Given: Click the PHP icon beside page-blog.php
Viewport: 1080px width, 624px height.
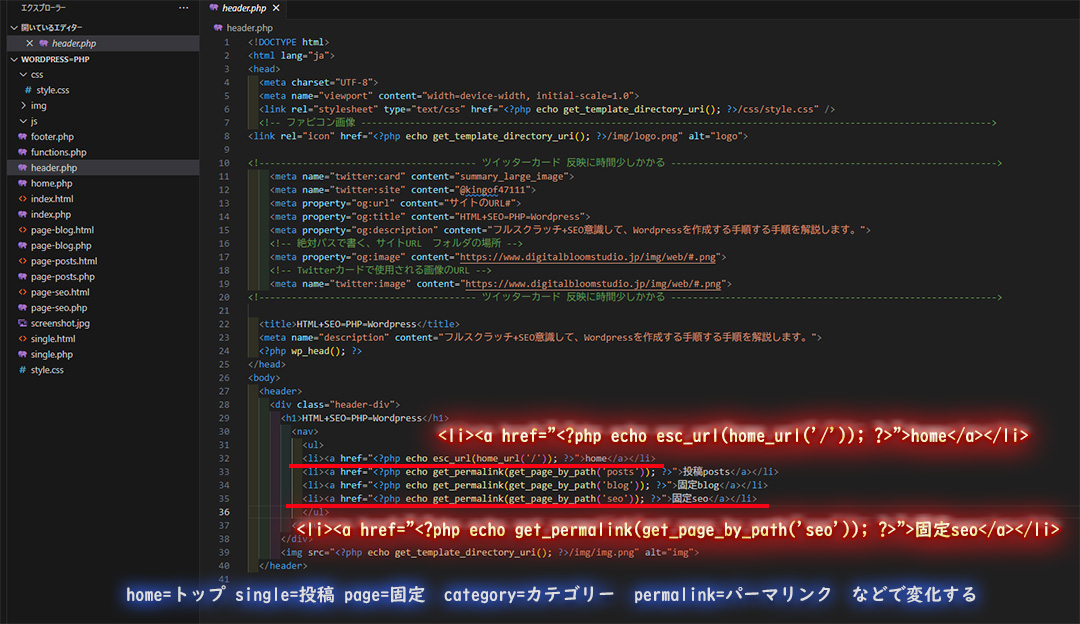Looking at the screenshot, I should click(x=23, y=245).
